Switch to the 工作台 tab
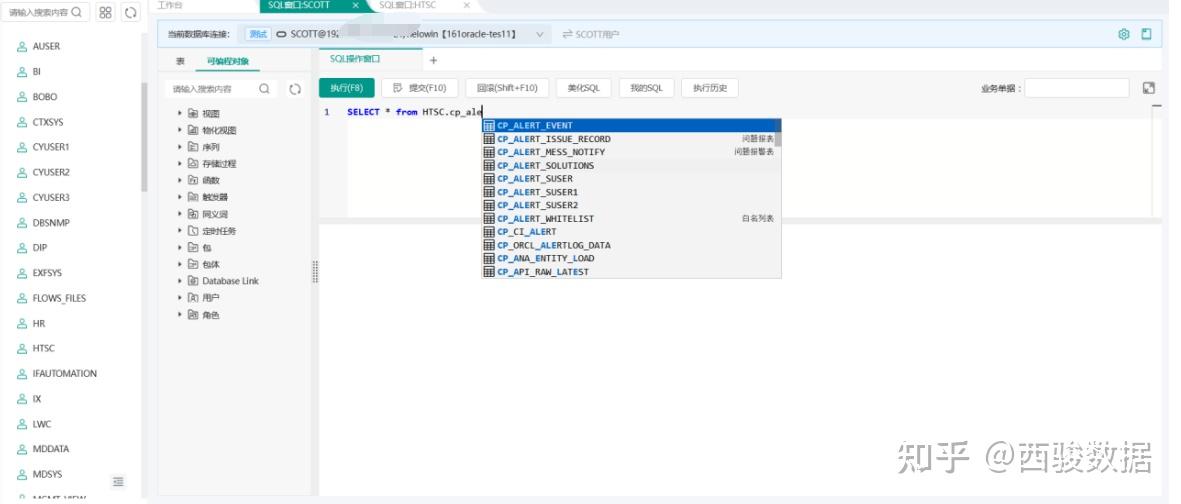The image size is (1181, 504). [170, 5]
